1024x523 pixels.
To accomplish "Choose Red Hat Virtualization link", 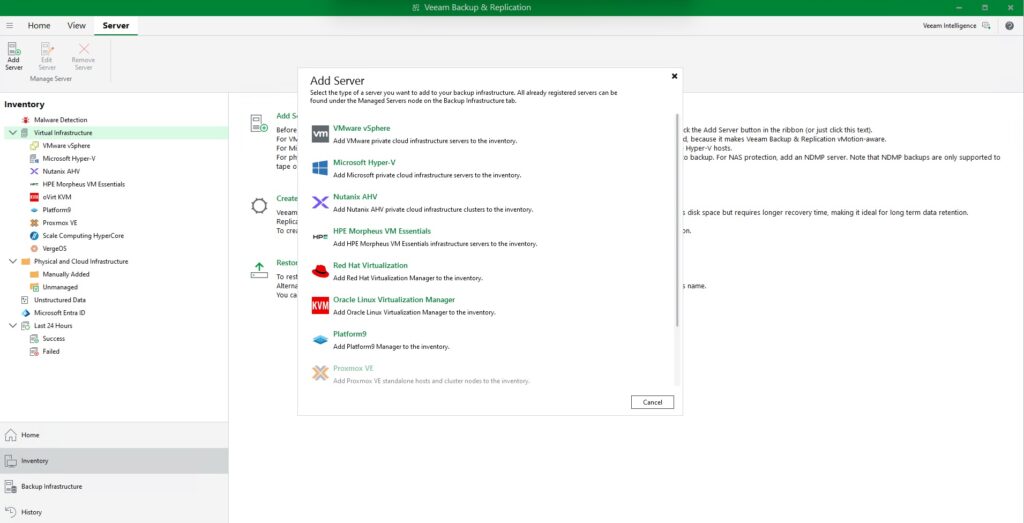I will [x=370, y=266].
